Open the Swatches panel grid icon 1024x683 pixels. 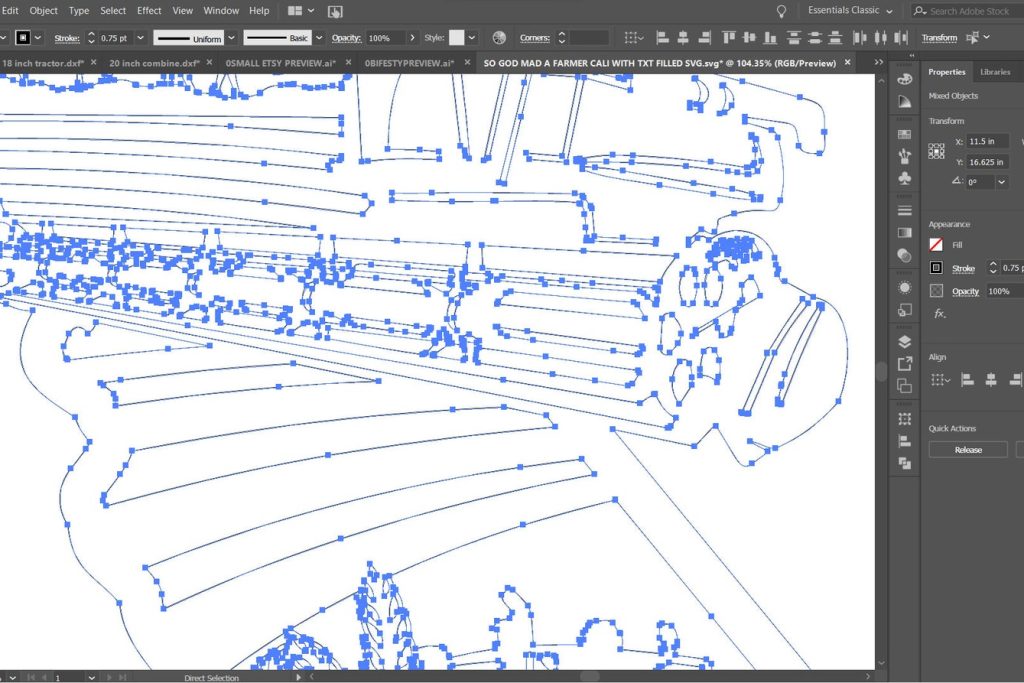click(x=904, y=133)
